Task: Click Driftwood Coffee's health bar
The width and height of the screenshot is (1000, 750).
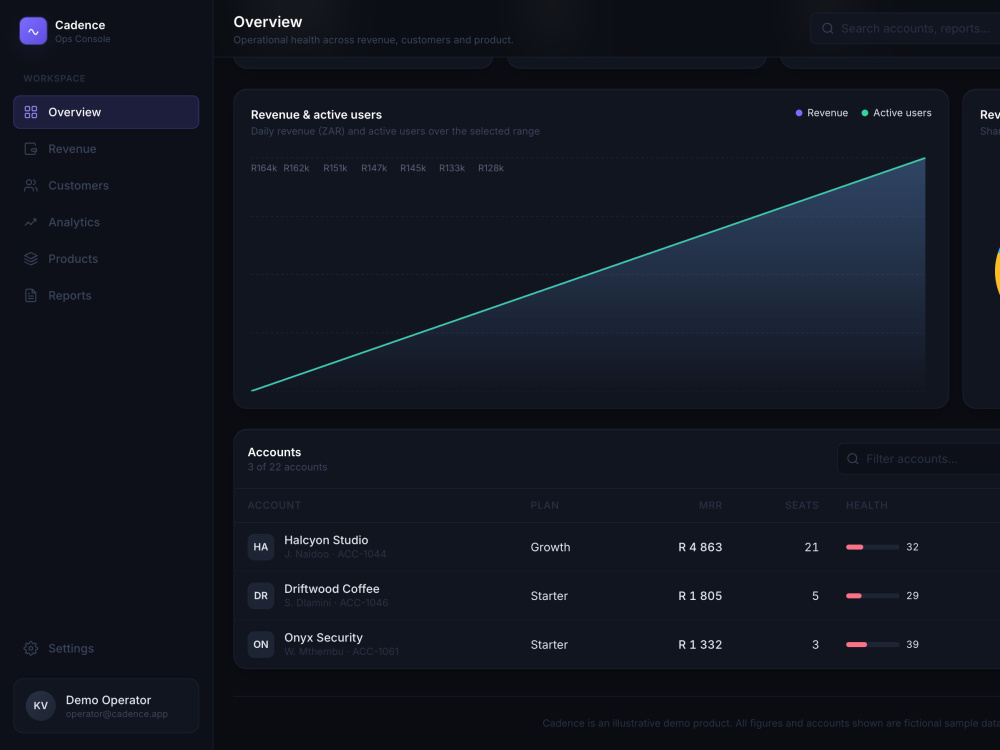Action: click(872, 596)
